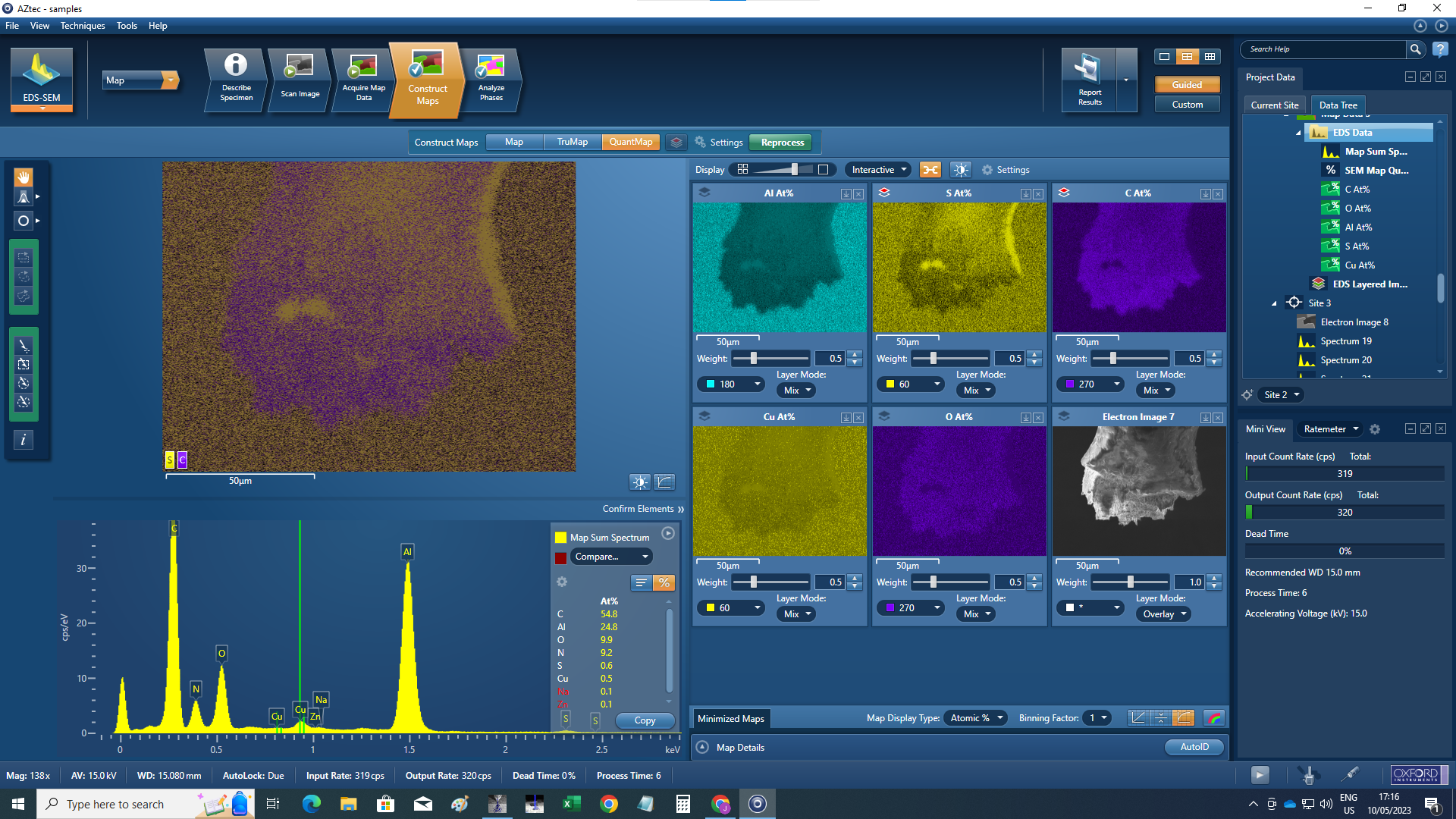Click the curve icon below layered image

pyautogui.click(x=664, y=482)
